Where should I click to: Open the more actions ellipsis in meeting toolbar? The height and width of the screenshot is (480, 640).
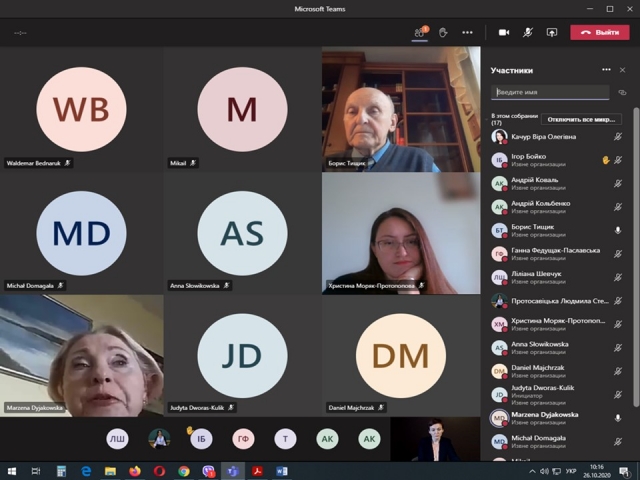(x=467, y=32)
